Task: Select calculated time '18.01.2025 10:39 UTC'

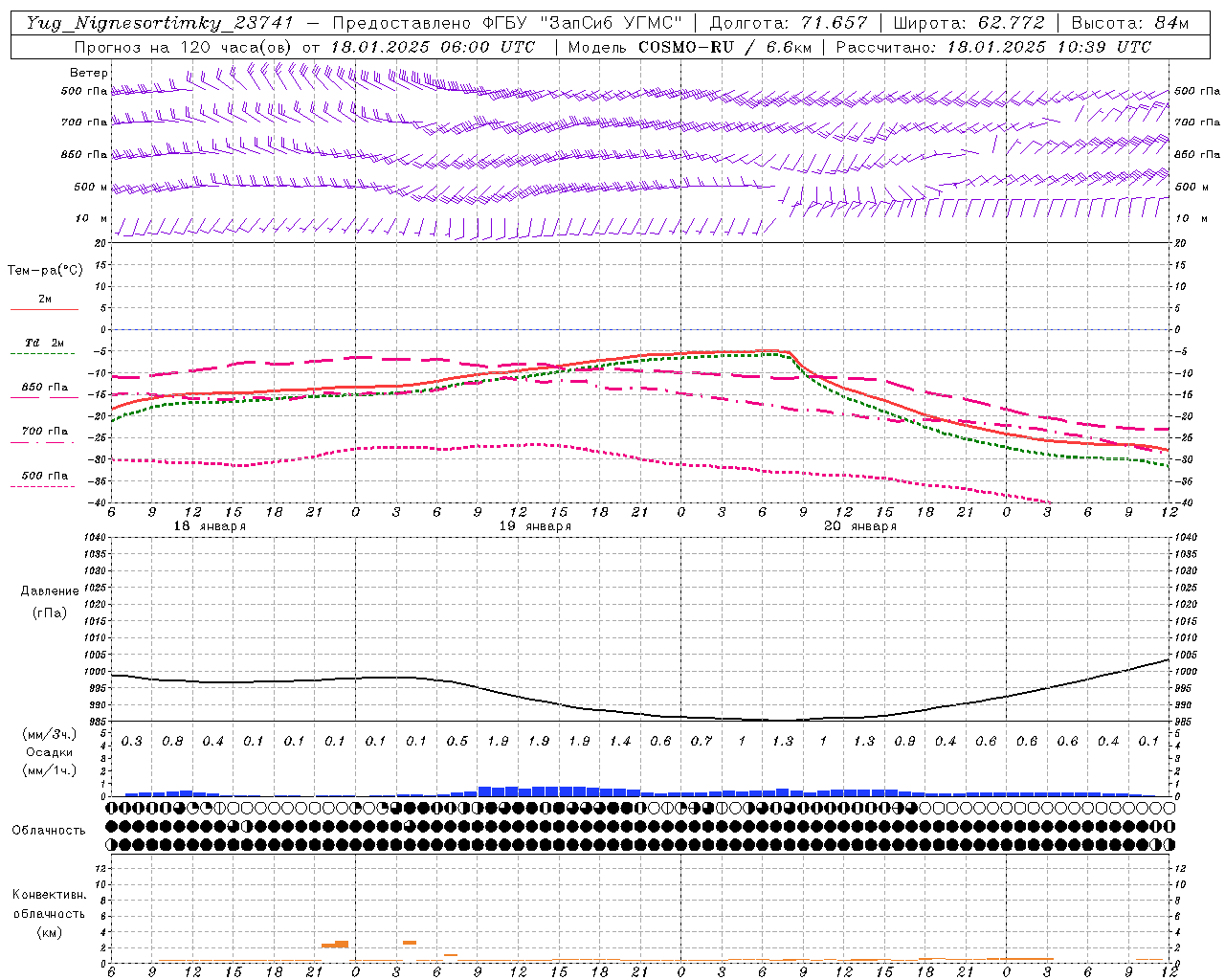Action: [x=1049, y=47]
